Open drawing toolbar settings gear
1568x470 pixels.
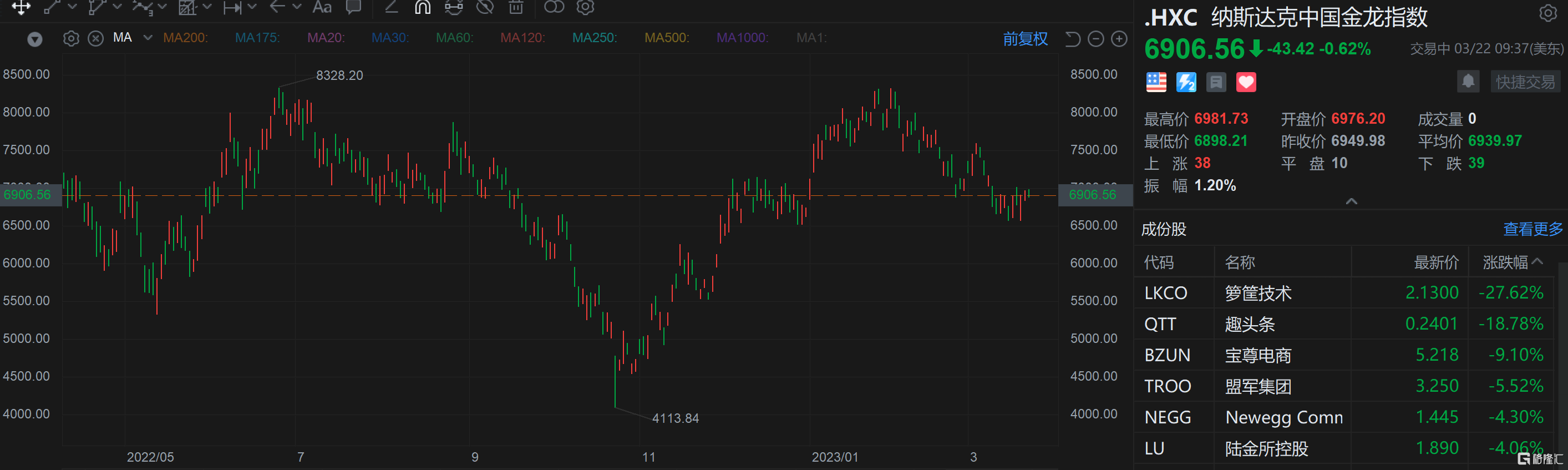(586, 7)
